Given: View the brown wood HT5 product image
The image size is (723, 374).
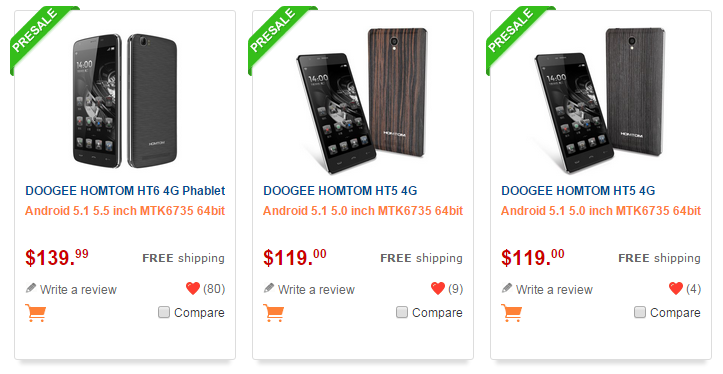Looking at the screenshot, I should [363, 101].
